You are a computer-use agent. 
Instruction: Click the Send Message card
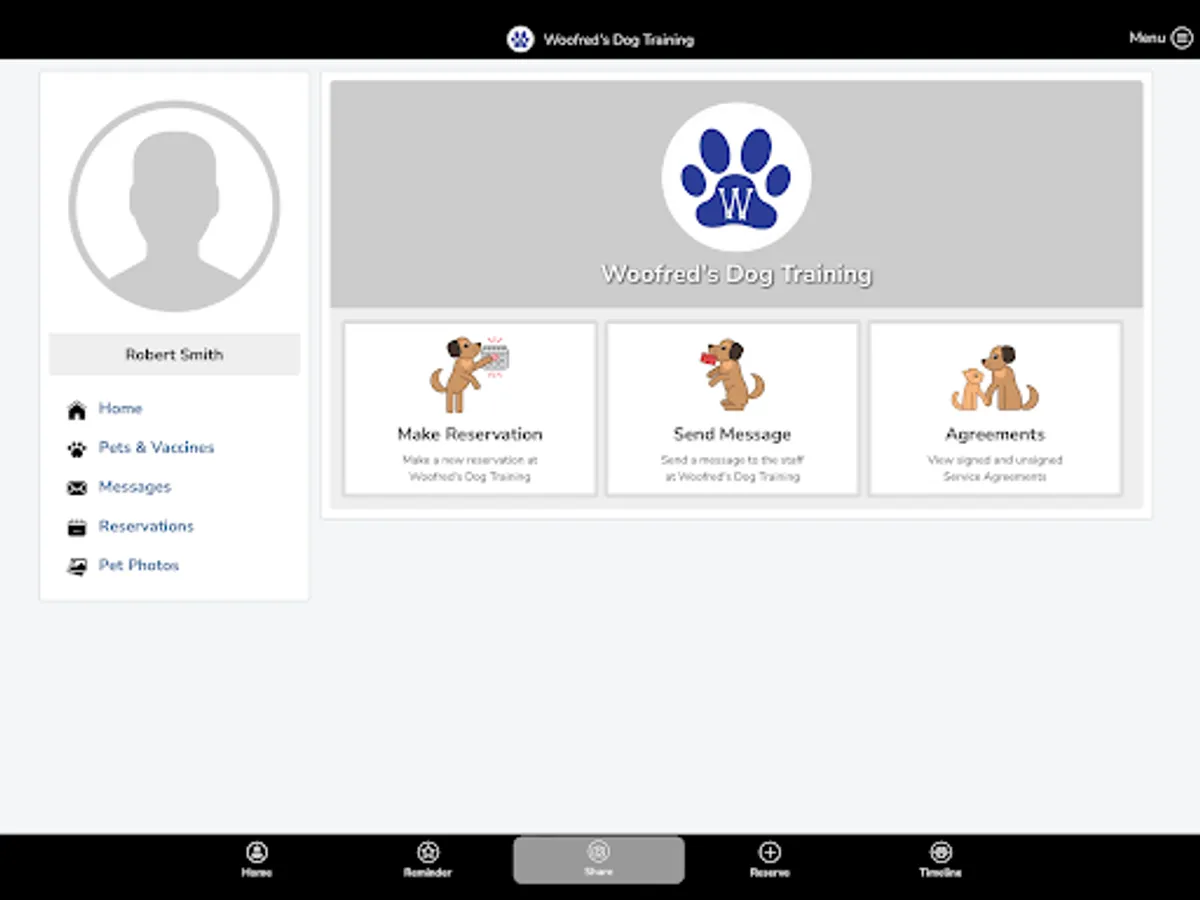tap(732, 407)
